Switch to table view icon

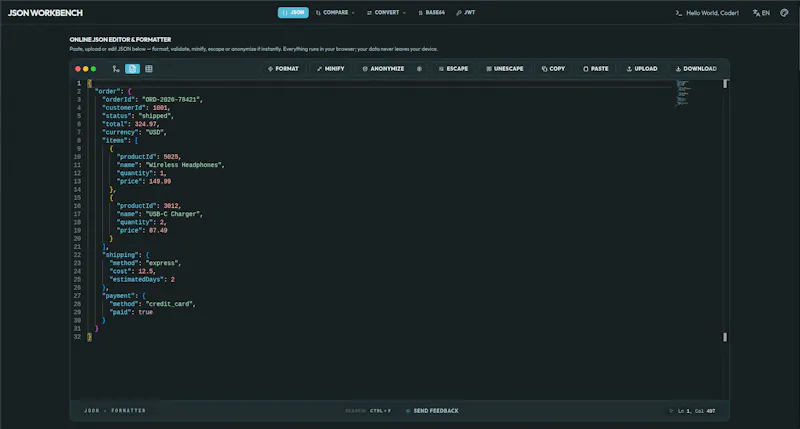tap(149, 68)
